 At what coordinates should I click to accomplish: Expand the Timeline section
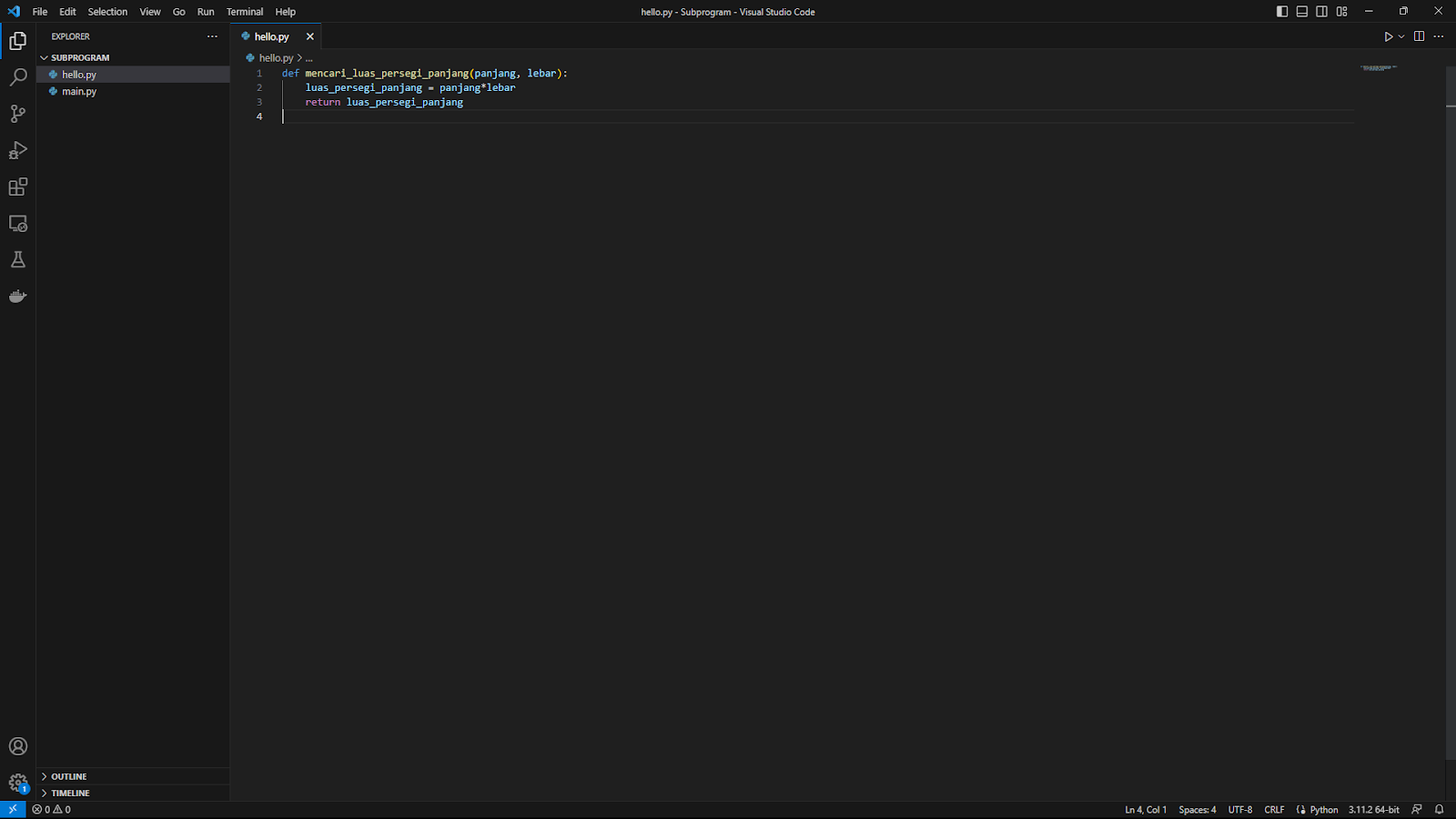(69, 793)
